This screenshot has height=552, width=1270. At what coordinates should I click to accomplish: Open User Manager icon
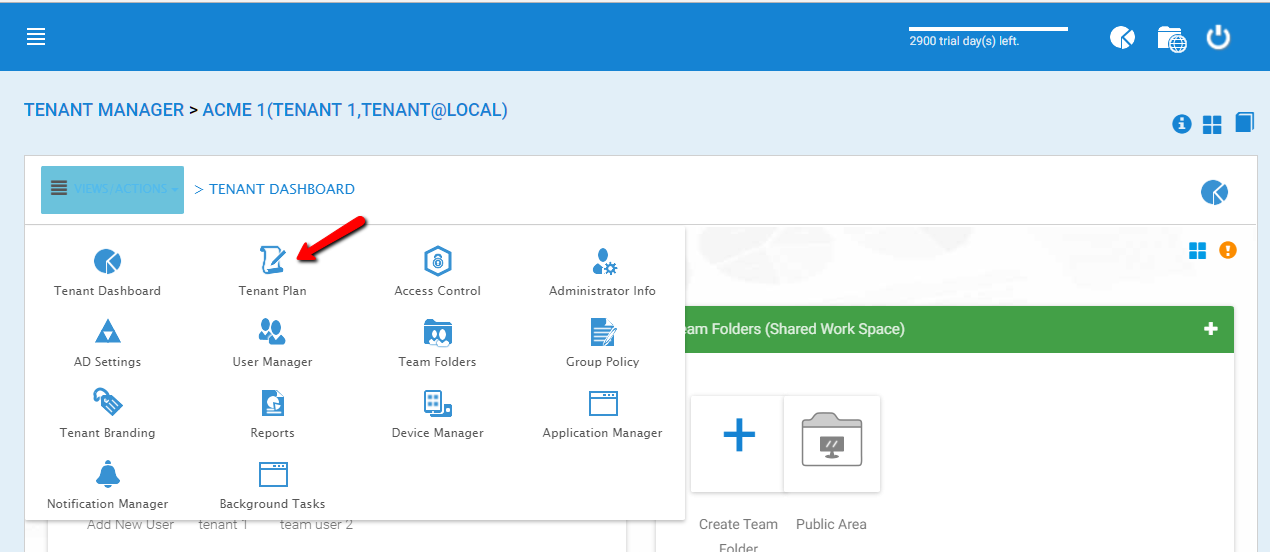(x=272, y=332)
